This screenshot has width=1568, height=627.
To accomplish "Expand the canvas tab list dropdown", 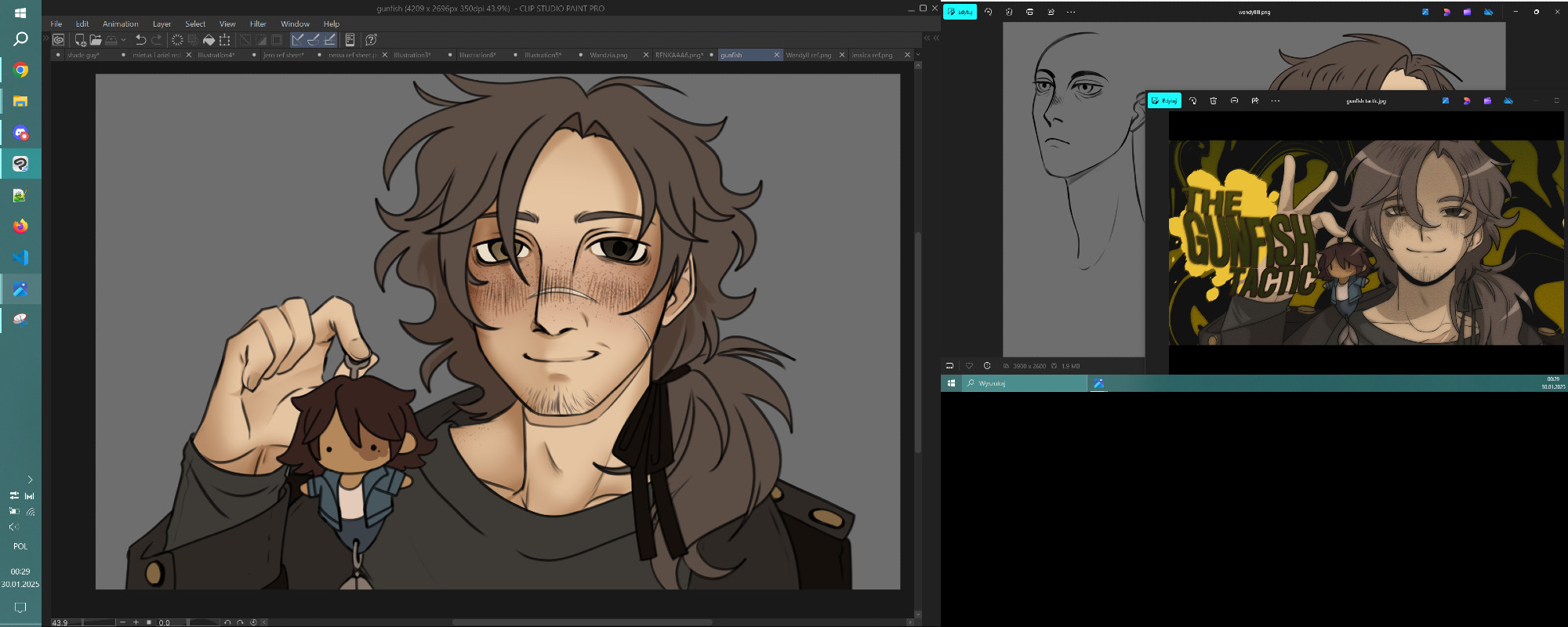I will pyautogui.click(x=918, y=55).
